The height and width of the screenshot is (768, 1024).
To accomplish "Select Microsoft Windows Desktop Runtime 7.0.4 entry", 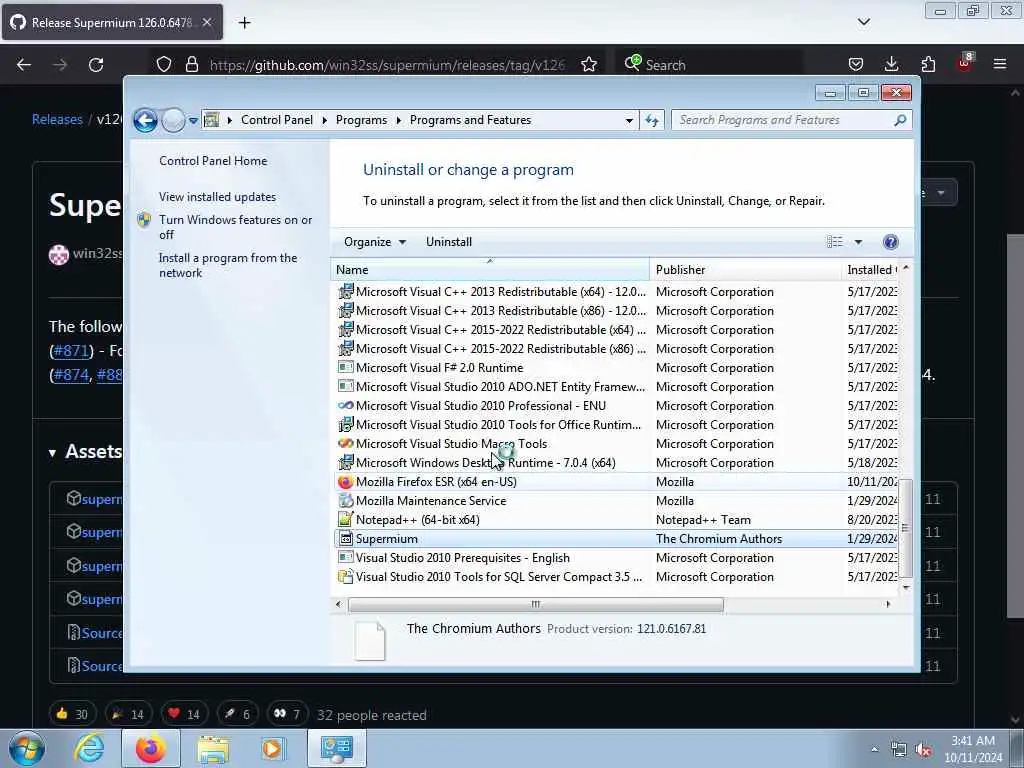I will (x=616, y=462).
